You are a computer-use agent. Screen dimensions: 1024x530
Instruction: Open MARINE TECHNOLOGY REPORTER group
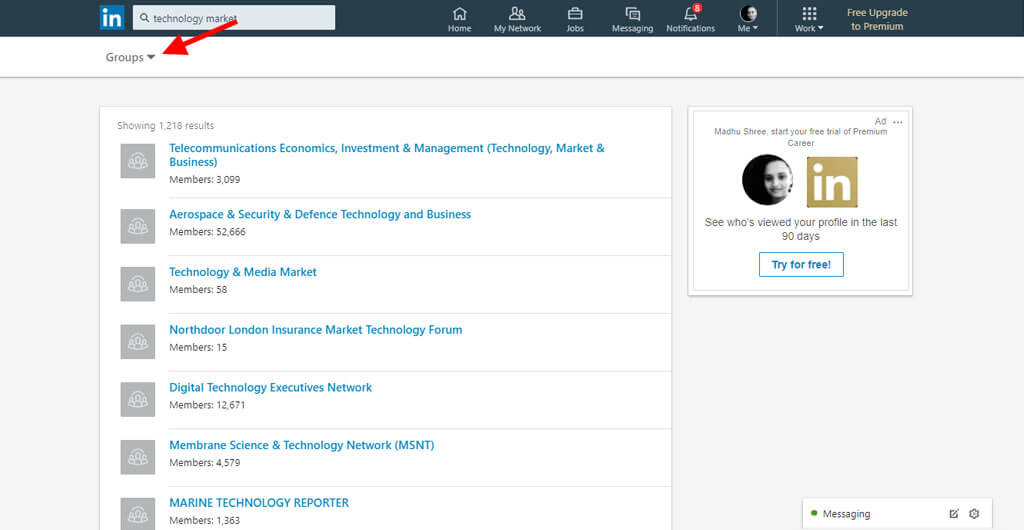point(259,503)
